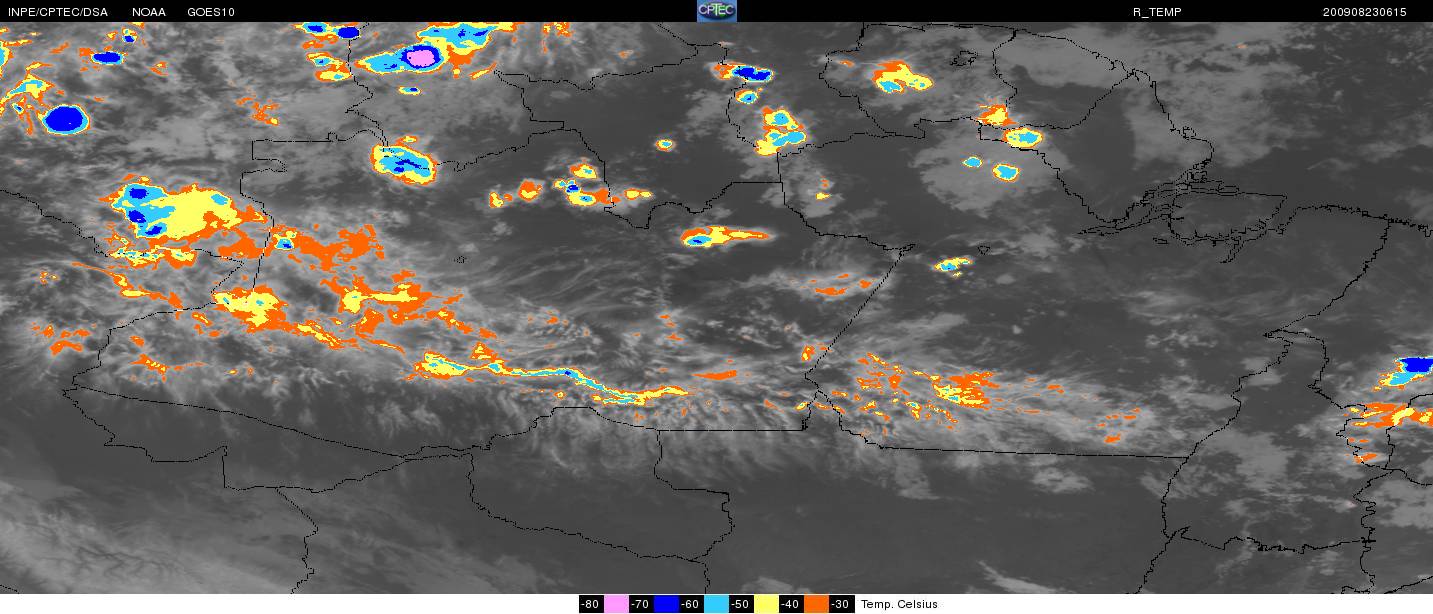The image size is (1433, 614).
Task: Click the "-60" legend value
Action: 691,604
